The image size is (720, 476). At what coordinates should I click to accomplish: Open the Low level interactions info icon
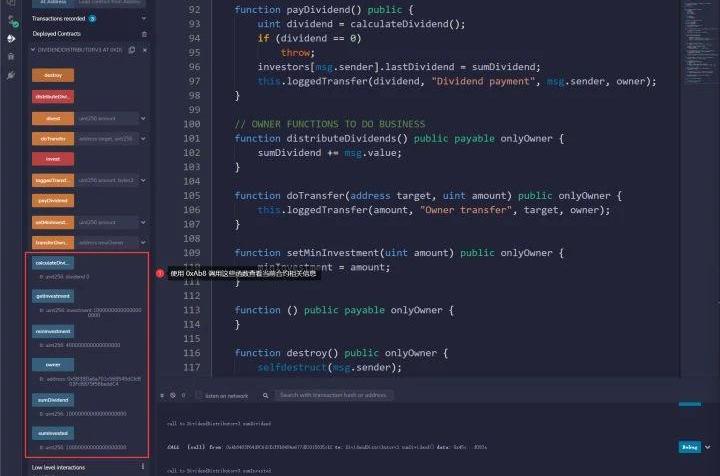143,466
